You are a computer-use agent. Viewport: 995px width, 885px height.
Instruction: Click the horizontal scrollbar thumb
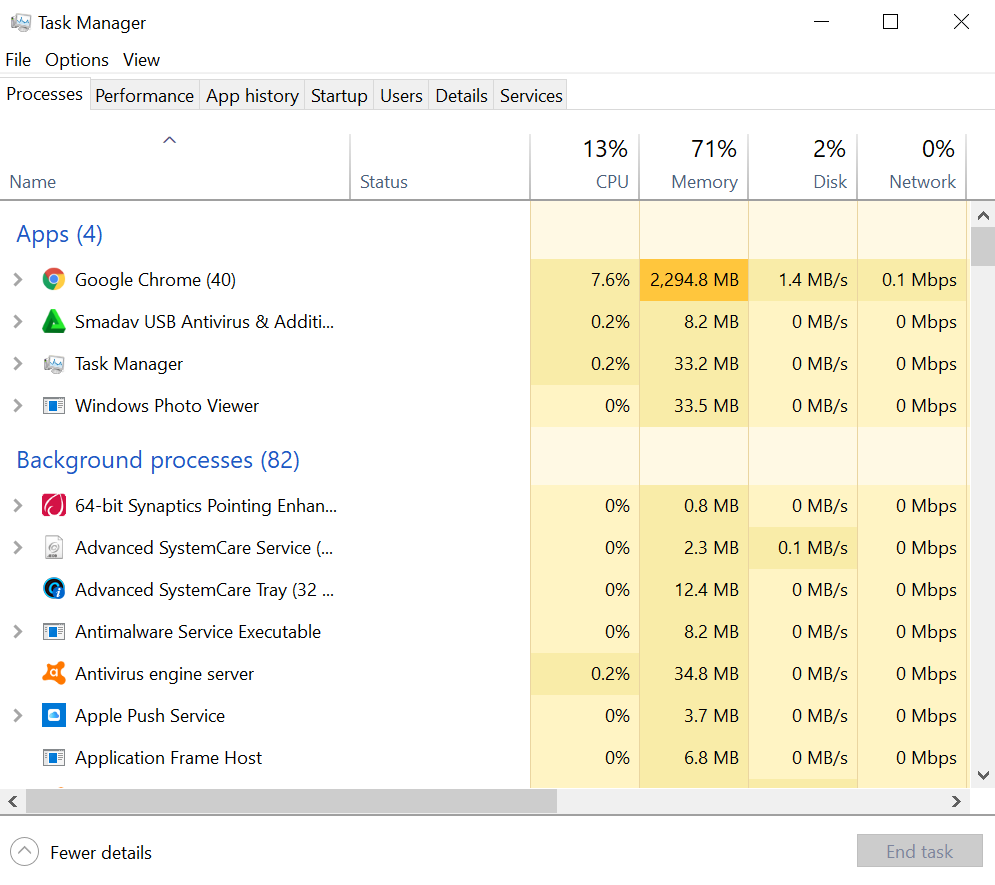(291, 801)
